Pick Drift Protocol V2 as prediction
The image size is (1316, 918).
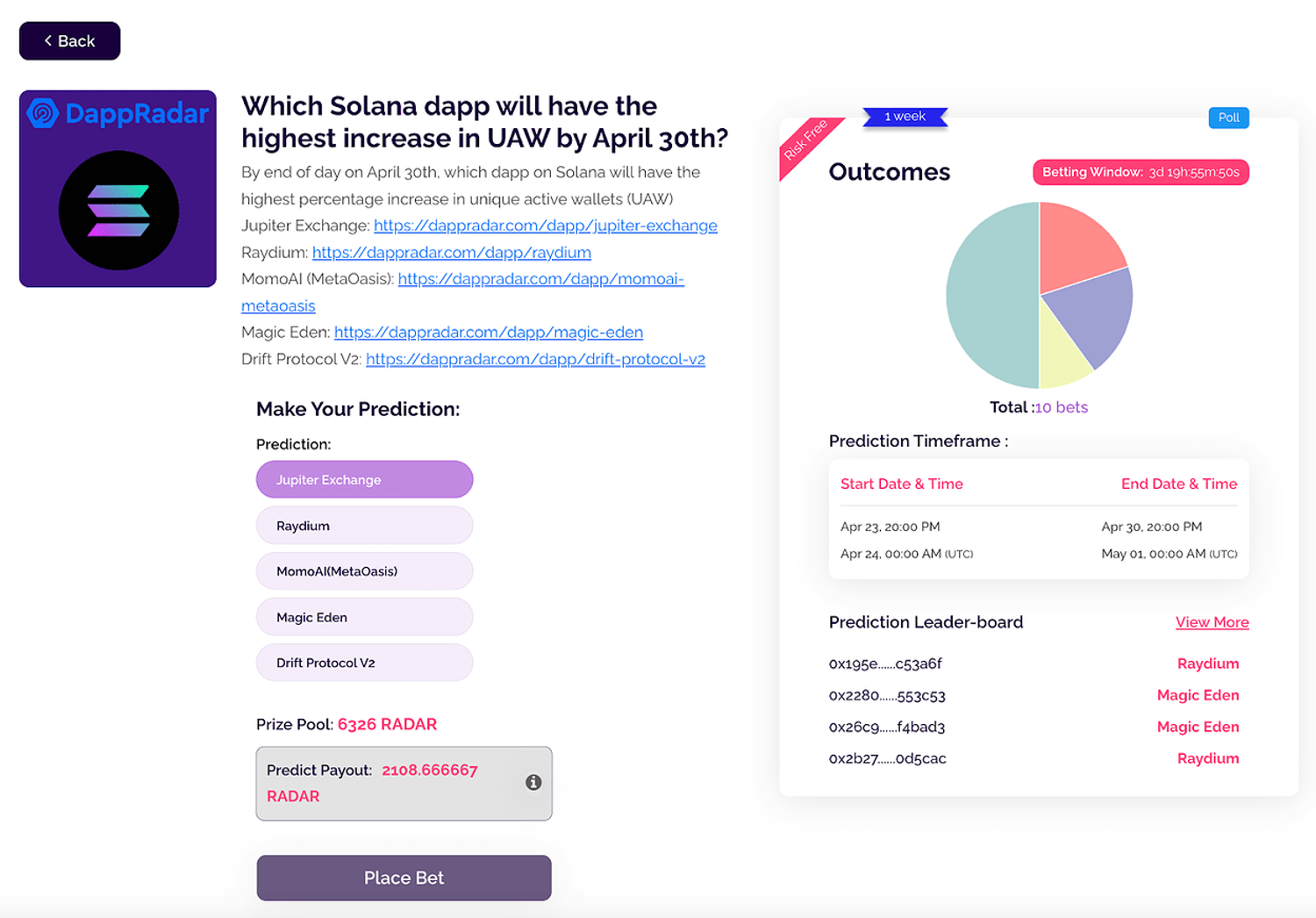click(364, 663)
